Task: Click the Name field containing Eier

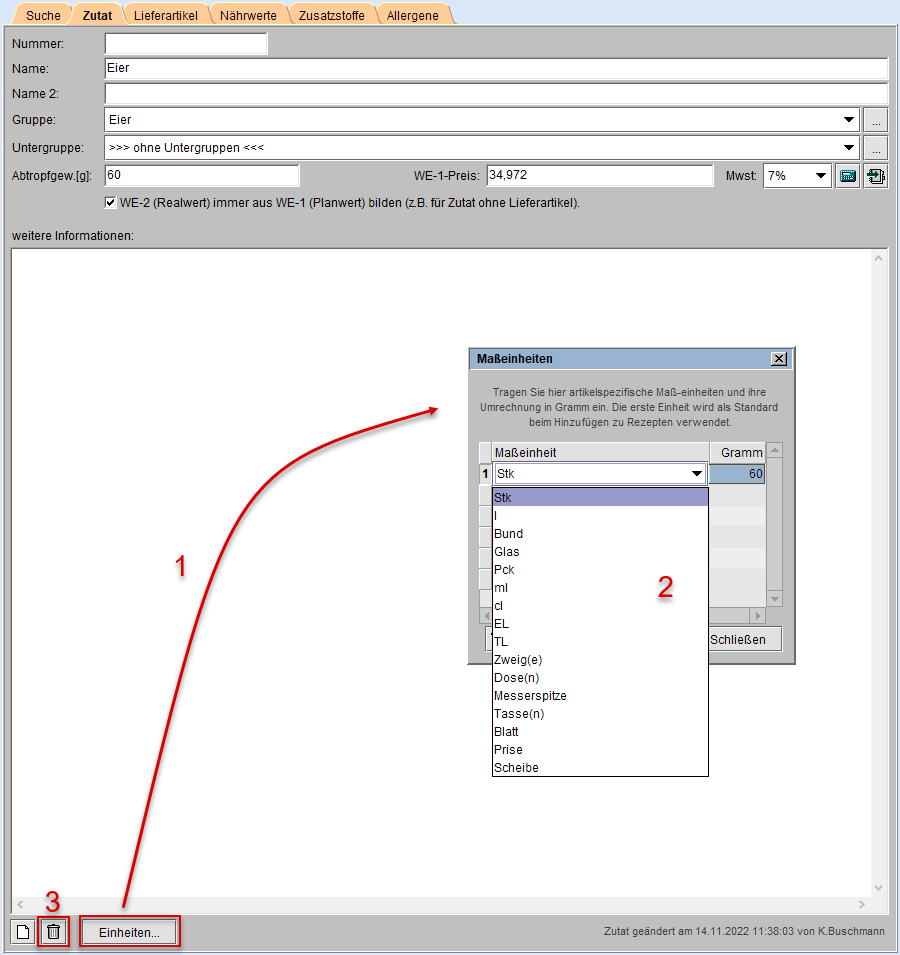Action: (x=496, y=68)
